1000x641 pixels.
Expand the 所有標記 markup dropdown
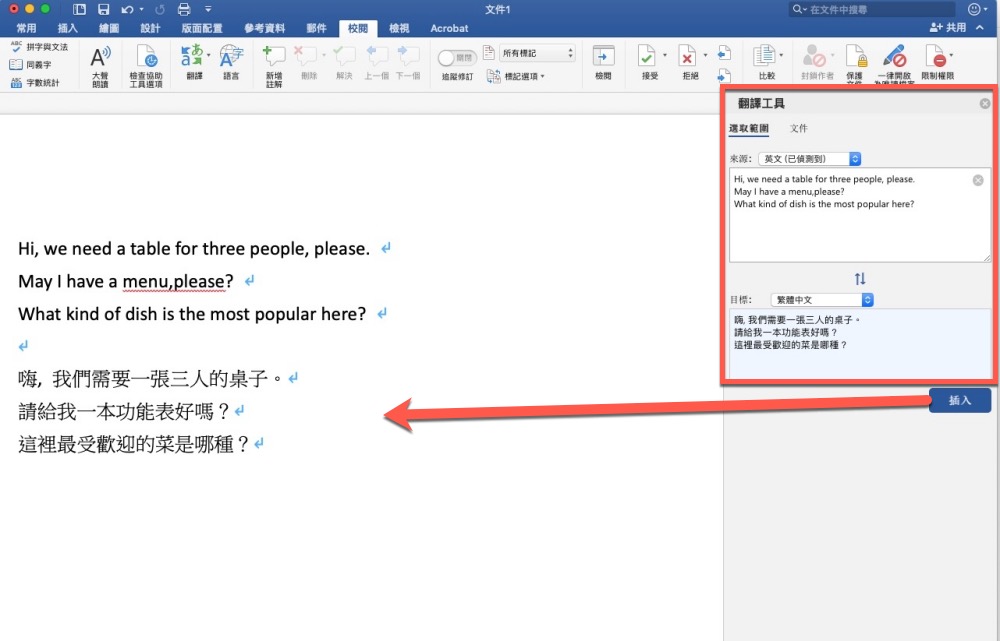(x=538, y=53)
